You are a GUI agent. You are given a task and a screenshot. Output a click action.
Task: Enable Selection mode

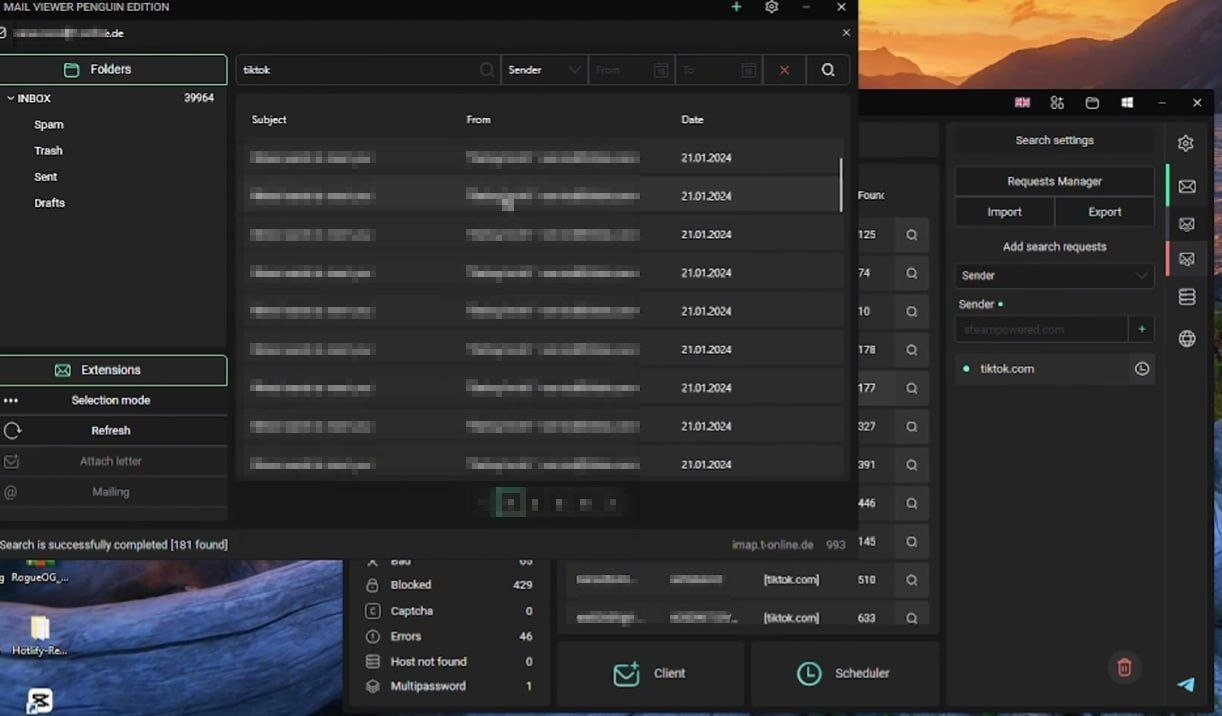coord(113,400)
